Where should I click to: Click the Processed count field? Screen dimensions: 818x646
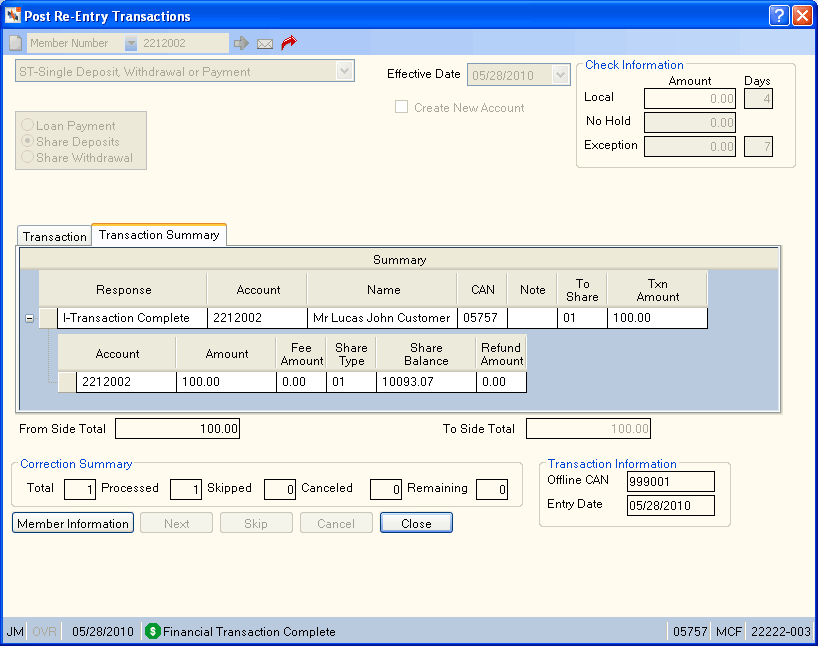click(186, 489)
